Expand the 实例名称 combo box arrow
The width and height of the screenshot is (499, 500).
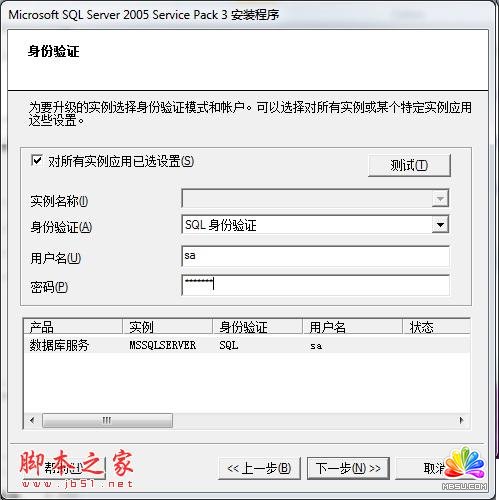click(440, 199)
